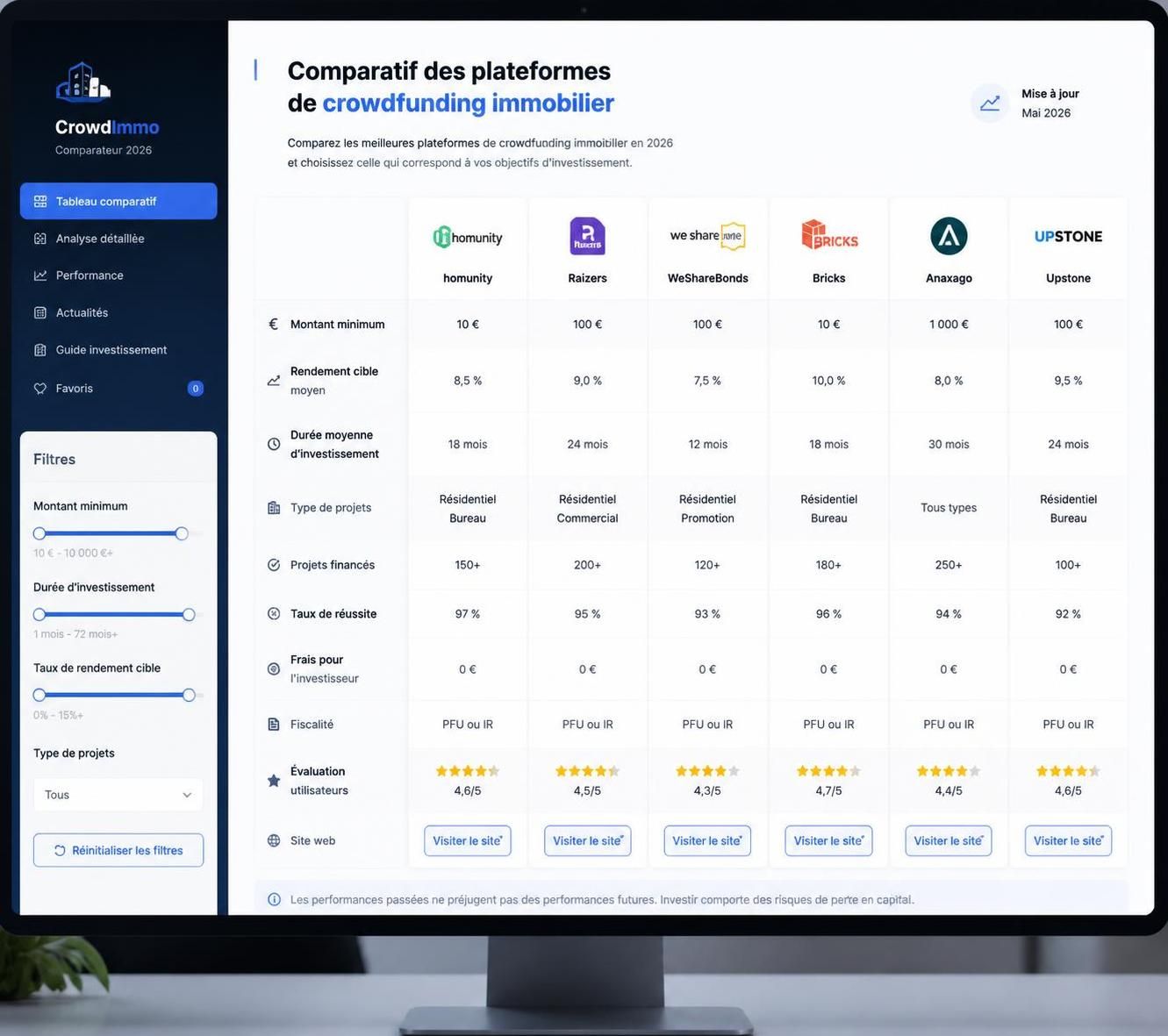
Task: Click the 'Mai 2026' update date
Action: (1046, 113)
